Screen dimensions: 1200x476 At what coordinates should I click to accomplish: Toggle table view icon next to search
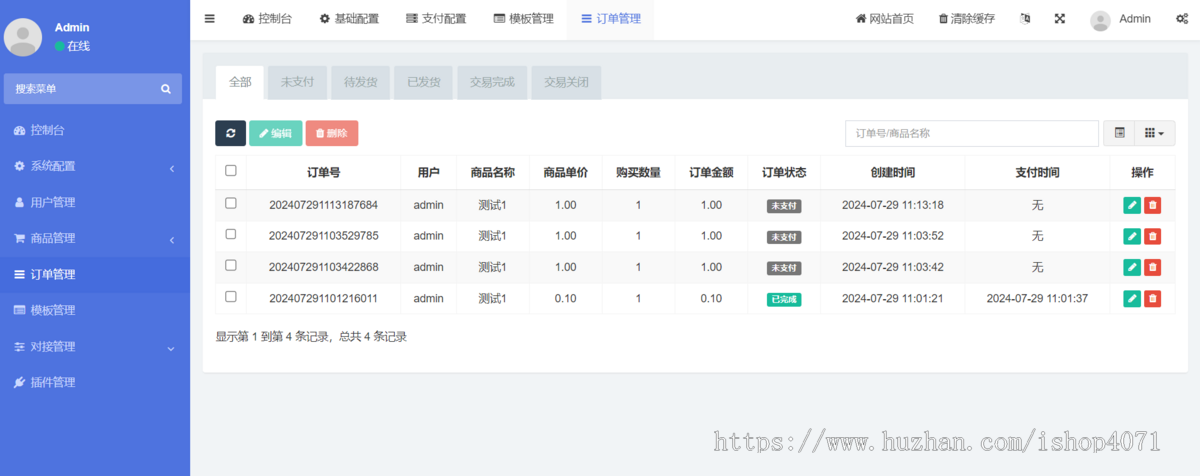[1119, 133]
